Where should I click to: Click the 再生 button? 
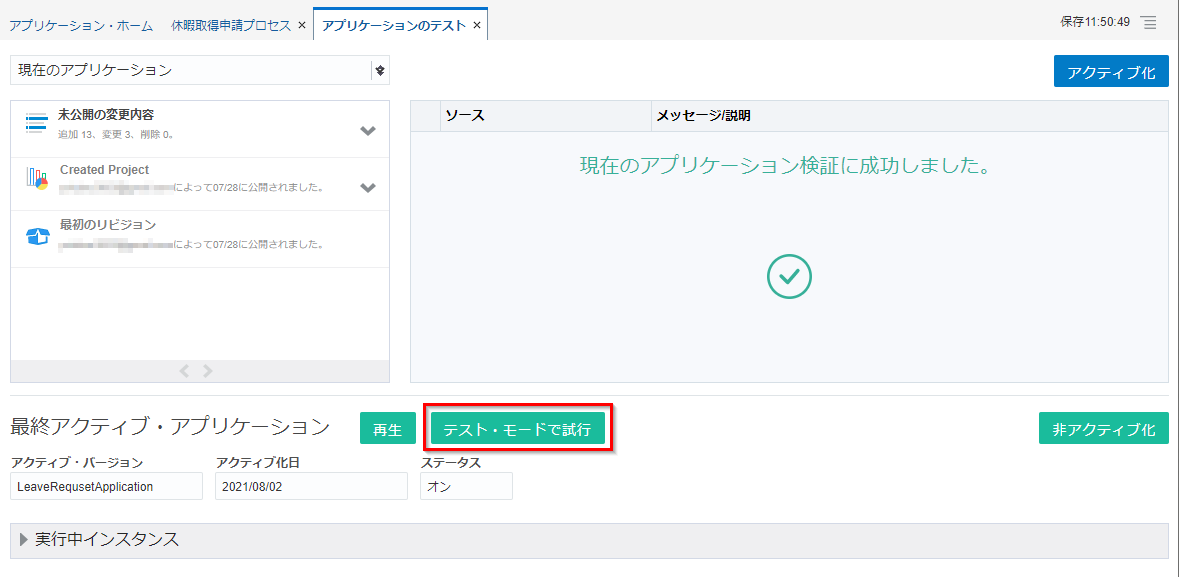tap(387, 429)
